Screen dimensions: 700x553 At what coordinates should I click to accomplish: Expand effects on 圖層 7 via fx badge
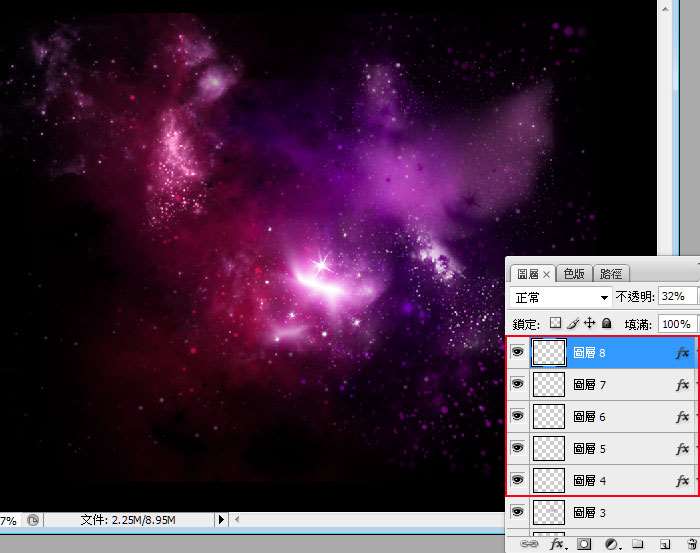[x=682, y=384]
